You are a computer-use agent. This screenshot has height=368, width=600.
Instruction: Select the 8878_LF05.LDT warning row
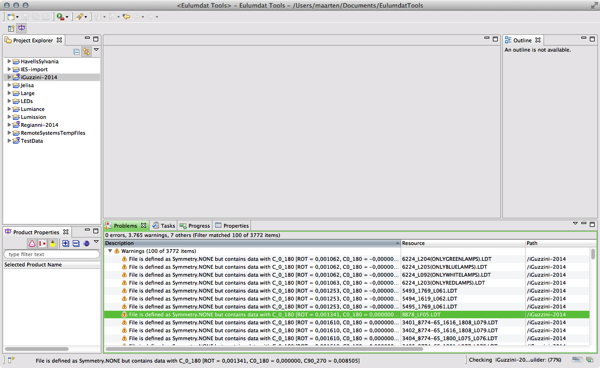coord(346,314)
